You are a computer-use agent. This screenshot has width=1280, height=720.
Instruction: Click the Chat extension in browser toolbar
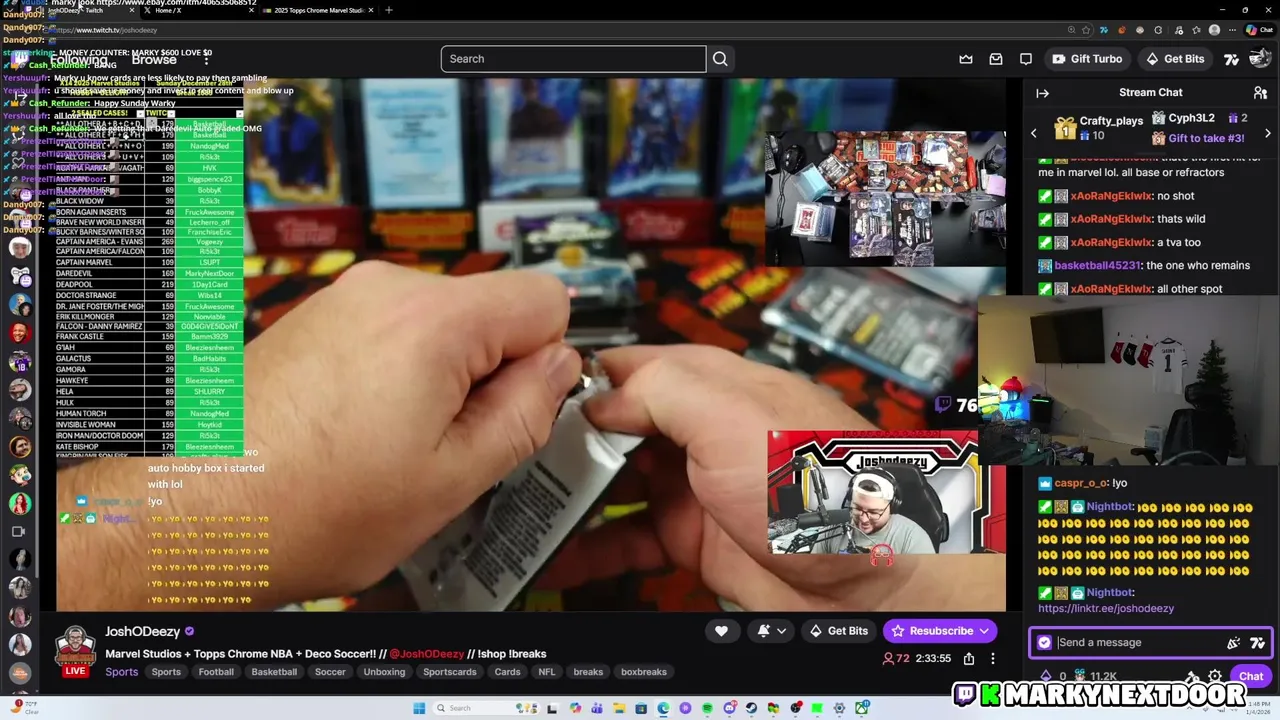[x=1259, y=30]
